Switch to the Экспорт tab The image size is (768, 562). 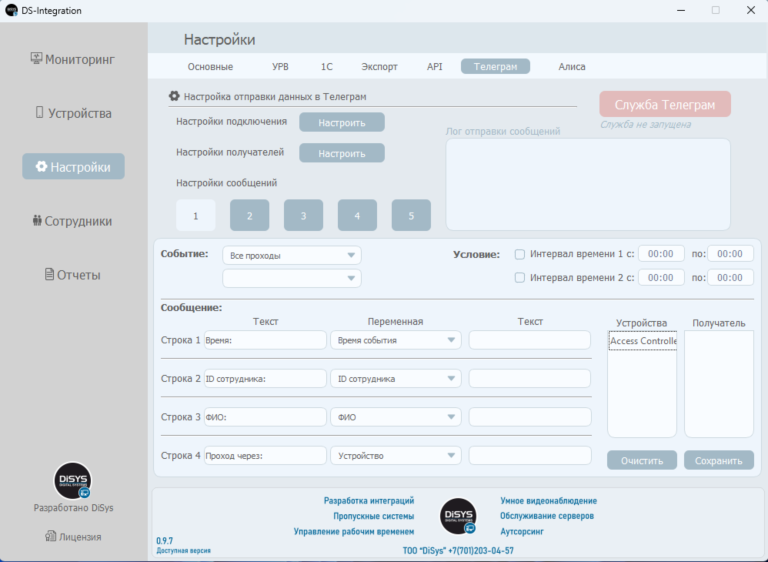[379, 67]
